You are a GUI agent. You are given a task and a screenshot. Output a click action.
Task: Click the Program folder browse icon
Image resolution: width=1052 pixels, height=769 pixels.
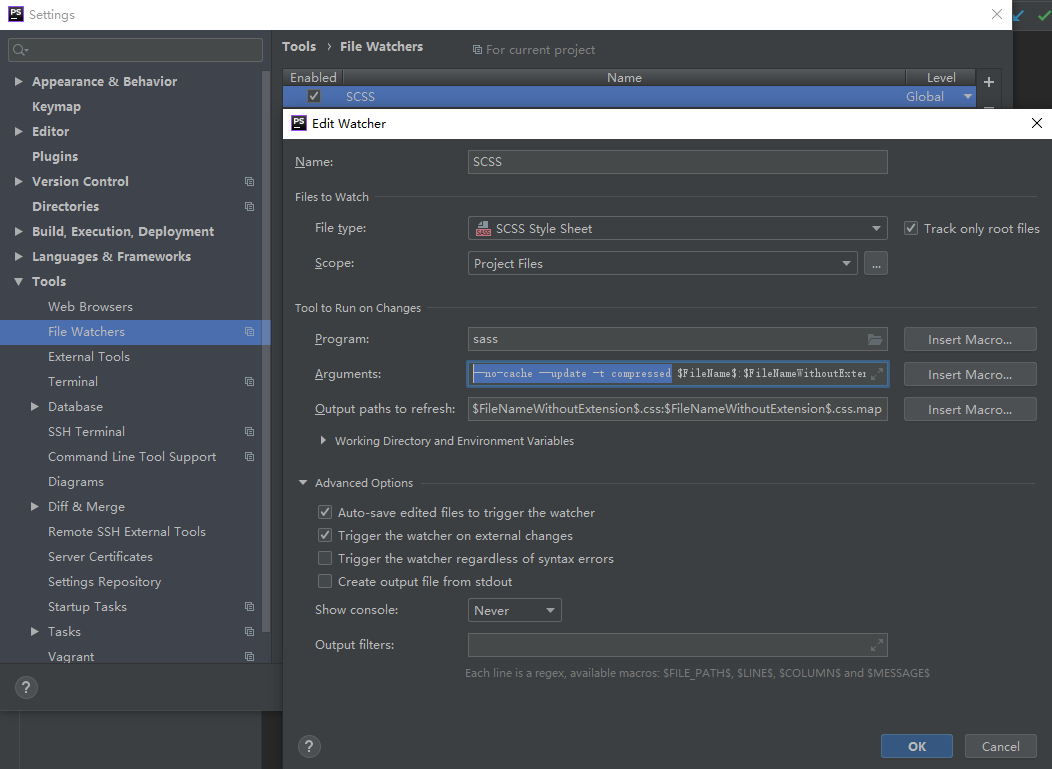[875, 340]
